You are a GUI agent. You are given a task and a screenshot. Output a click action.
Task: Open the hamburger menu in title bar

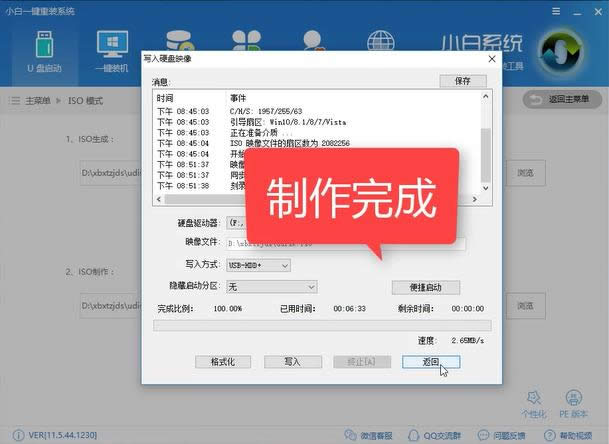556,12
